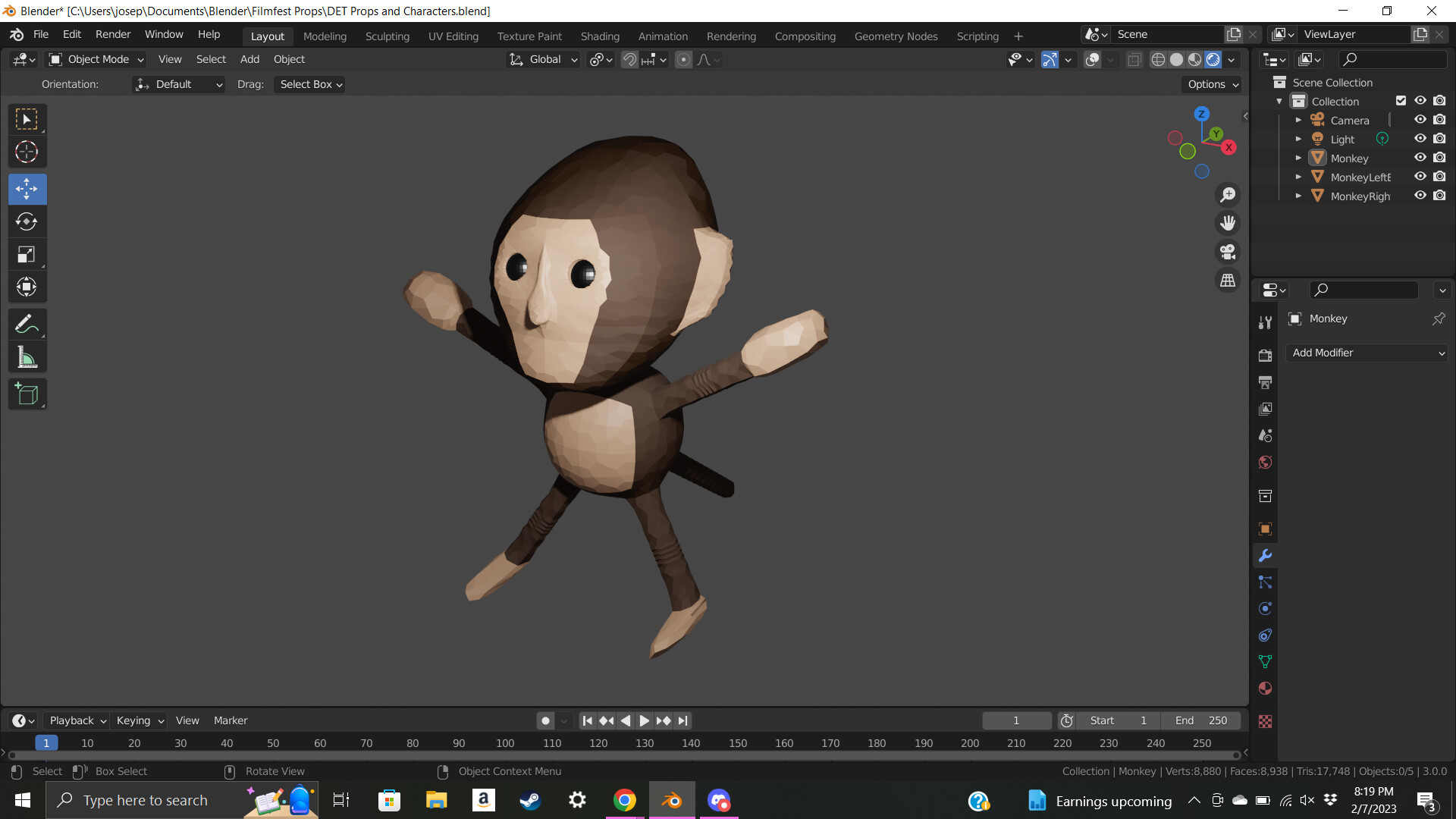
Task: Select the Rotate tool
Action: 27,221
